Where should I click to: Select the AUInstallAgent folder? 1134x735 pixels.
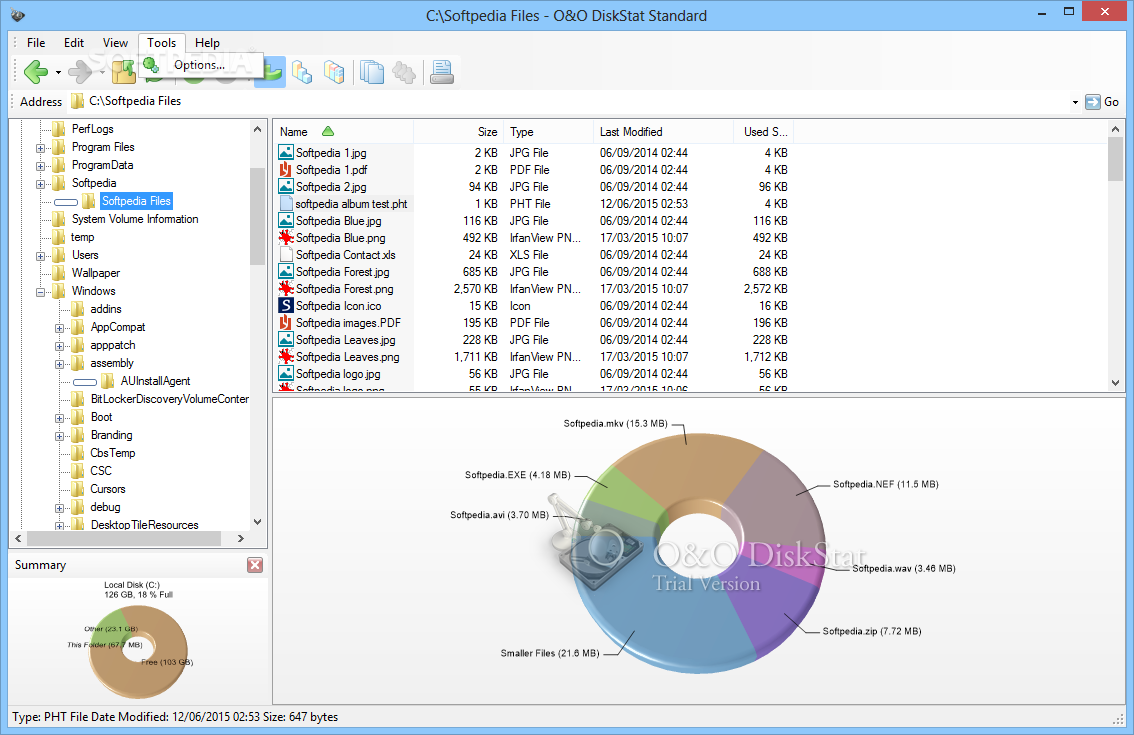coord(155,381)
